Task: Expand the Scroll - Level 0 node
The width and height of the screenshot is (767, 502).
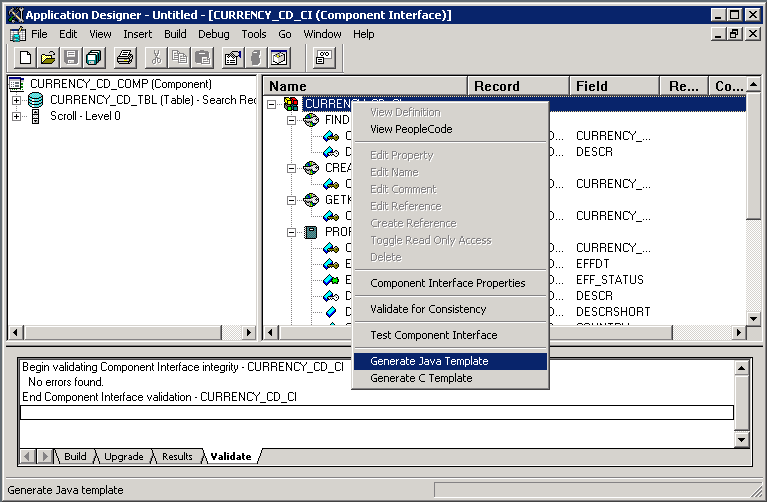Action: pyautogui.click(x=17, y=116)
